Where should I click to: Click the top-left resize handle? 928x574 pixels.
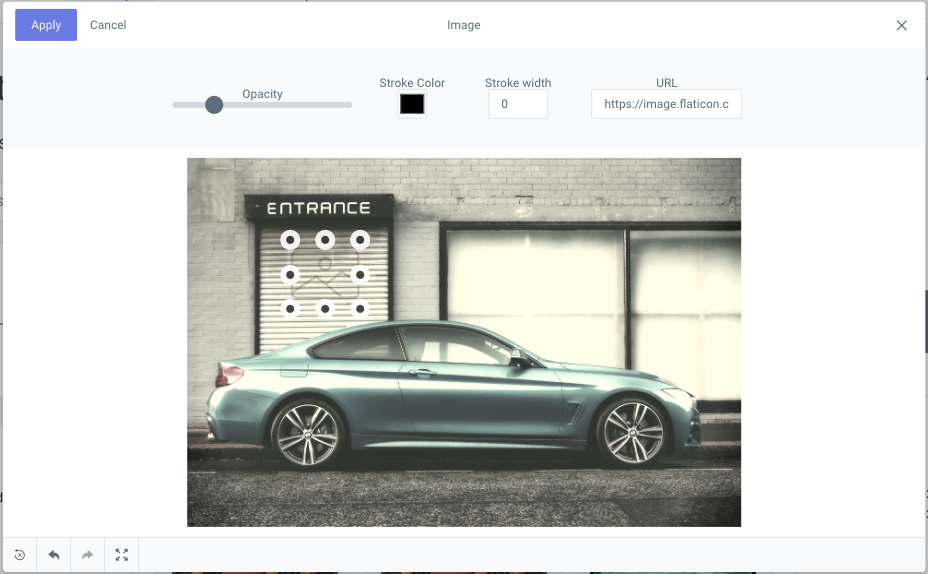290,240
